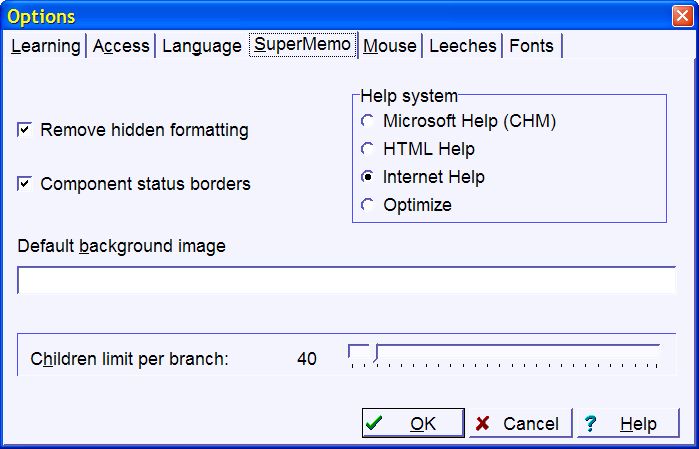The image size is (699, 449).
Task: Click the Children limit per branch label
Action: click(129, 358)
